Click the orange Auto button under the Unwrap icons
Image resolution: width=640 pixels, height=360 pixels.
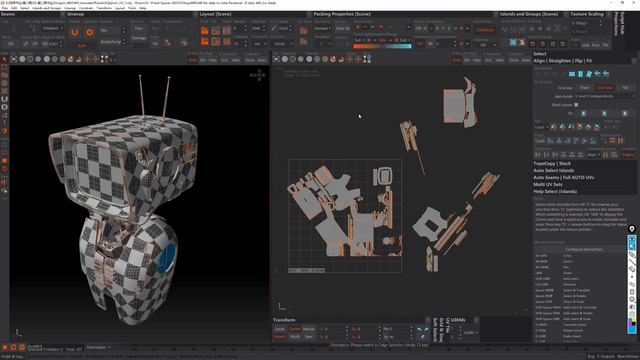[x=82, y=45]
